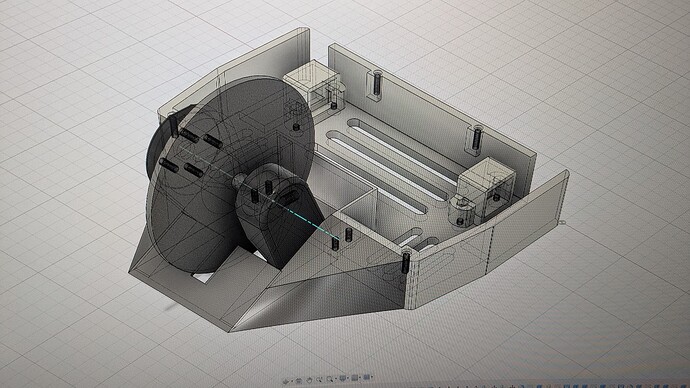Open Display Settings monitor icon
Viewport: 690px width, 388px height.
343,378
